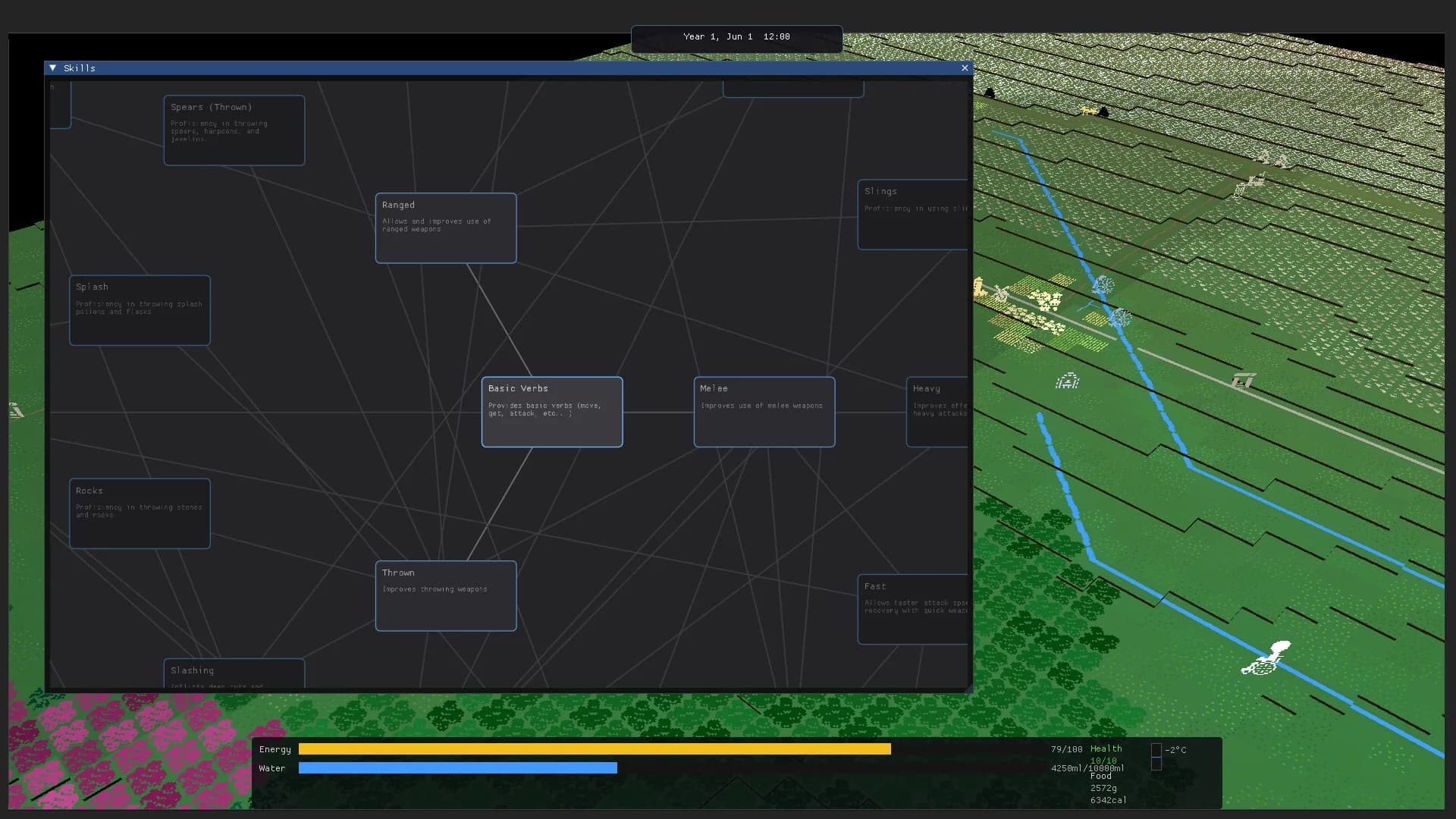Click the white bird icon on river
1456x819 pixels.
click(x=1266, y=657)
